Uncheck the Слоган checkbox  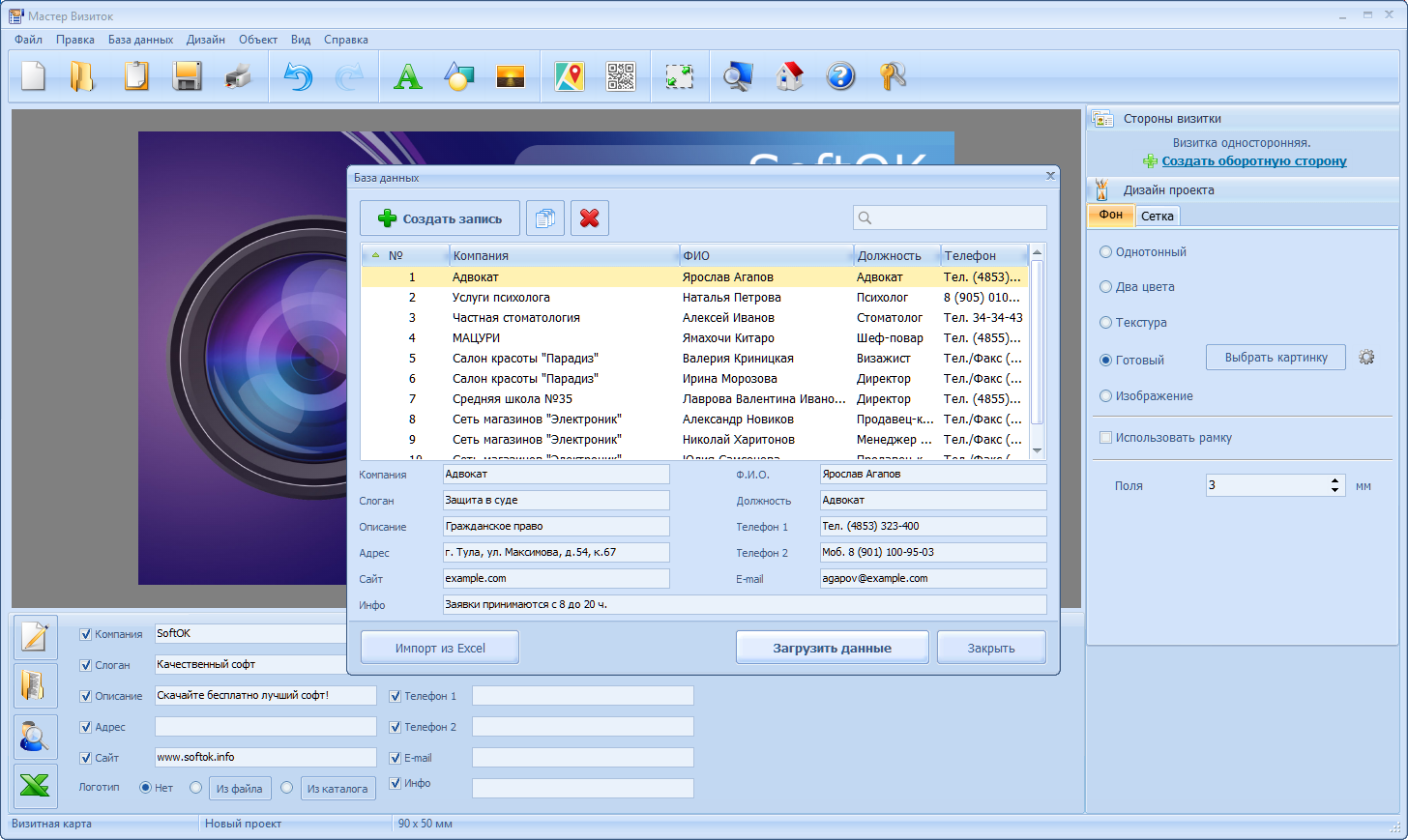(85, 665)
